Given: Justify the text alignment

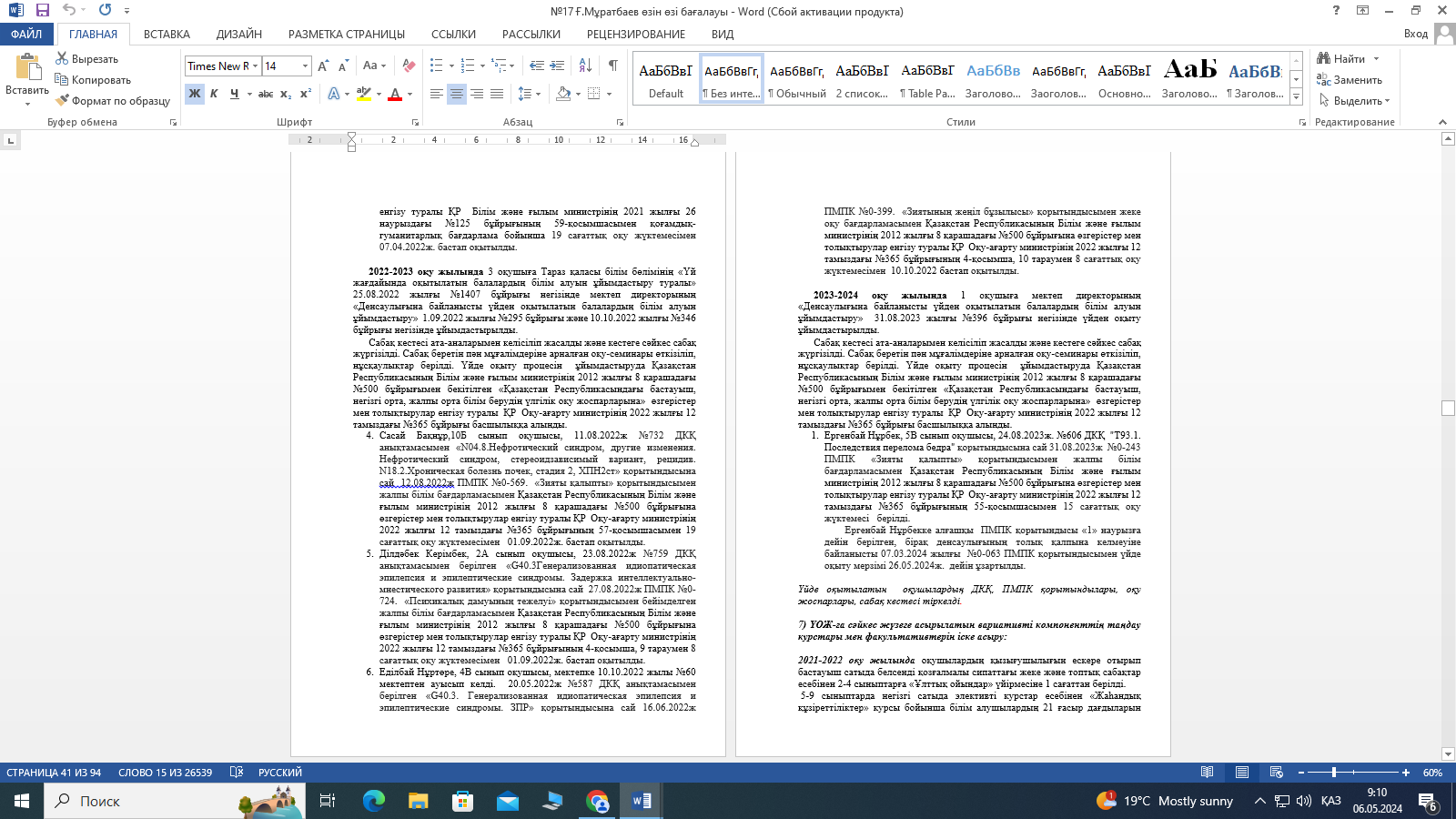Looking at the screenshot, I should click(497, 93).
